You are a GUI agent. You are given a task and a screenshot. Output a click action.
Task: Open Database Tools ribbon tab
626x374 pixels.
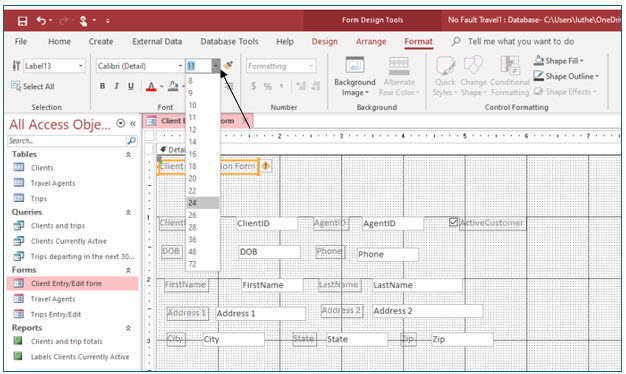(229, 42)
